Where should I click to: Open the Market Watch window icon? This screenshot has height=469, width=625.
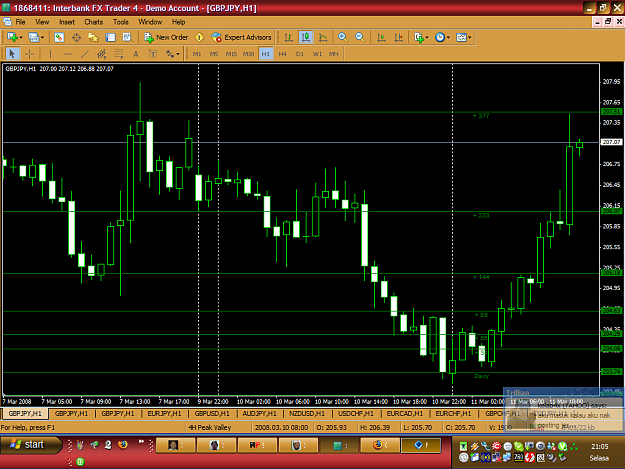point(59,37)
